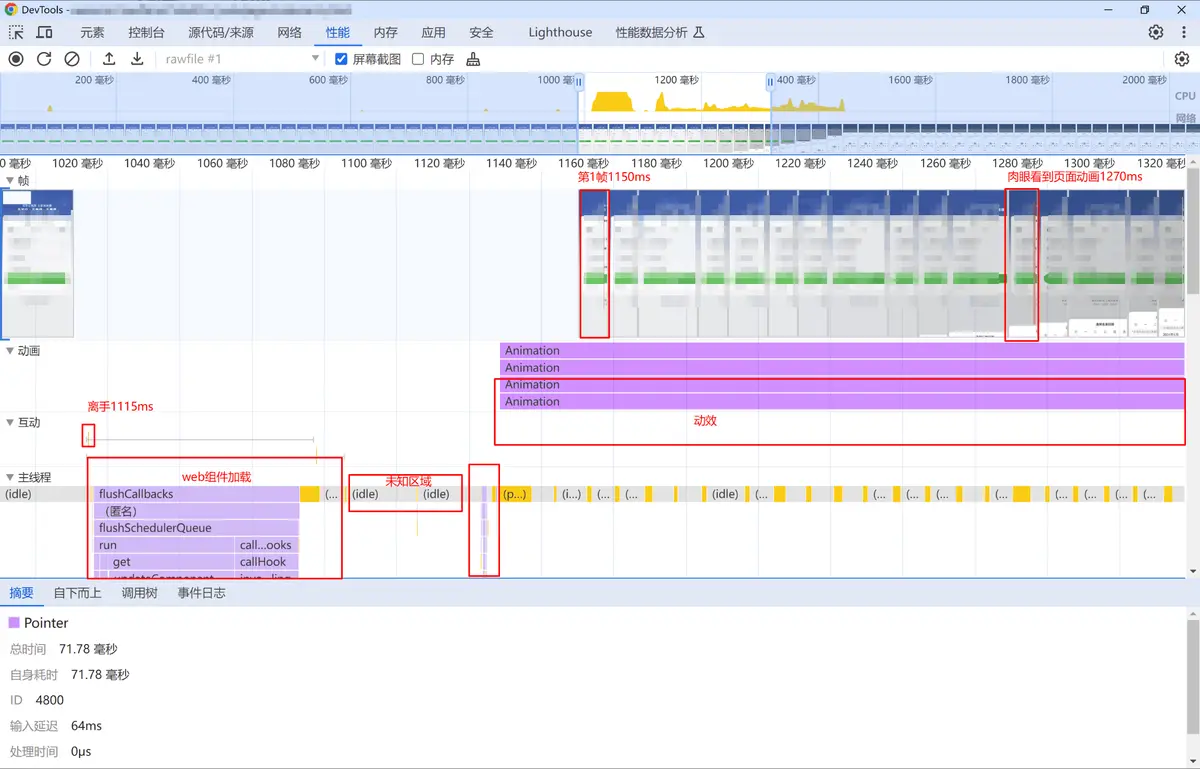Click the collect garbage broom icon
The height and width of the screenshot is (769, 1200).
tap(473, 59)
